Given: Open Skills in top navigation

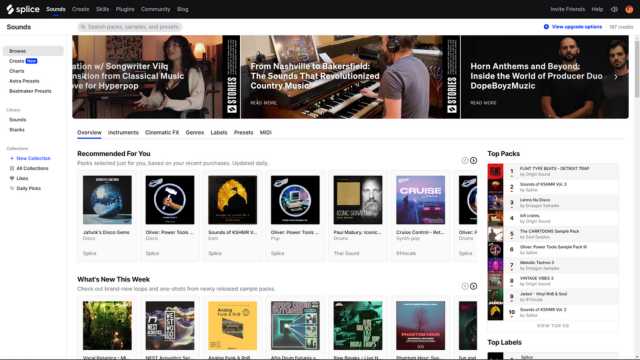Looking at the screenshot, I should pyautogui.click(x=102, y=9).
